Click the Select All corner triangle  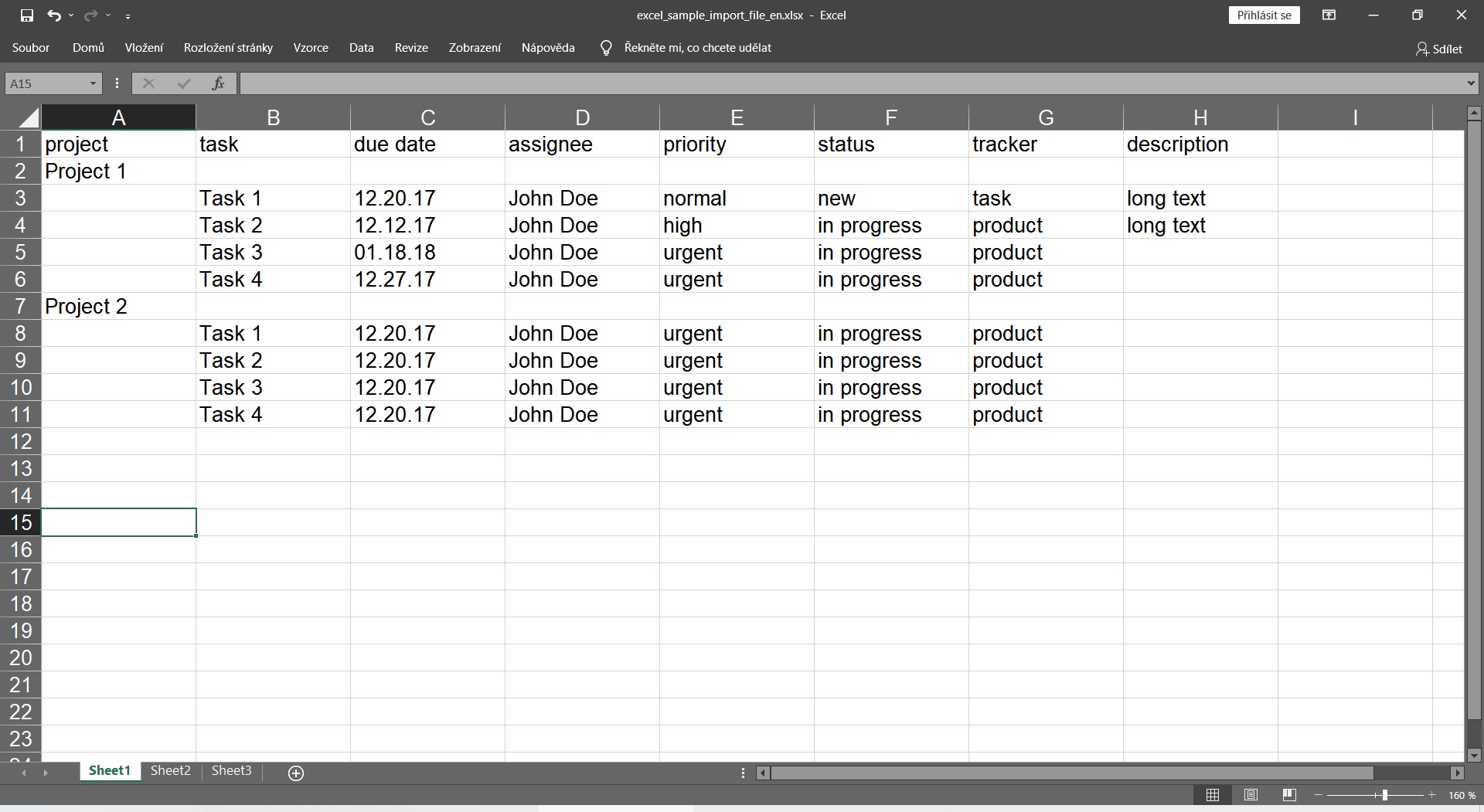pos(29,117)
